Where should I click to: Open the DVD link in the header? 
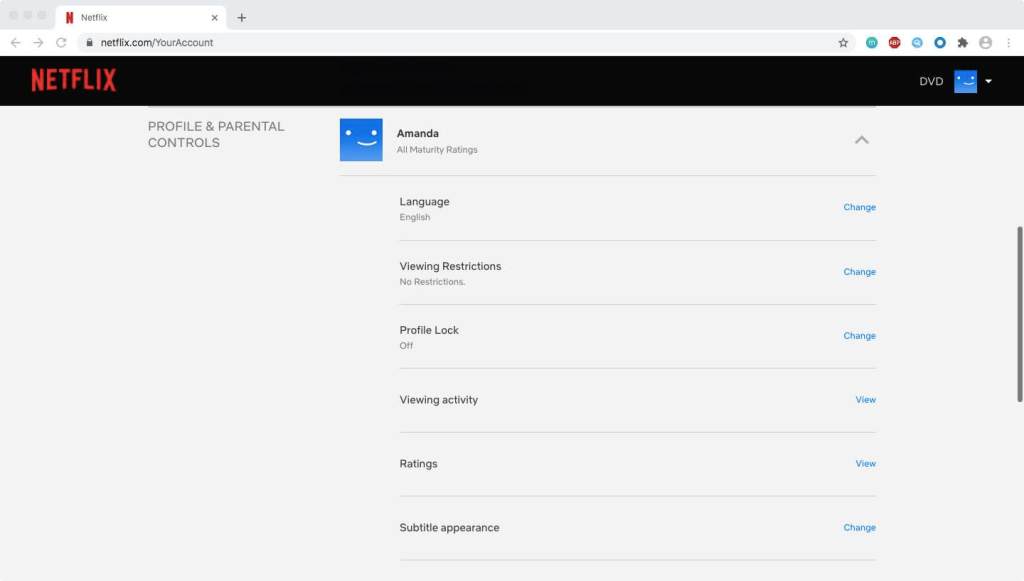pyautogui.click(x=931, y=82)
